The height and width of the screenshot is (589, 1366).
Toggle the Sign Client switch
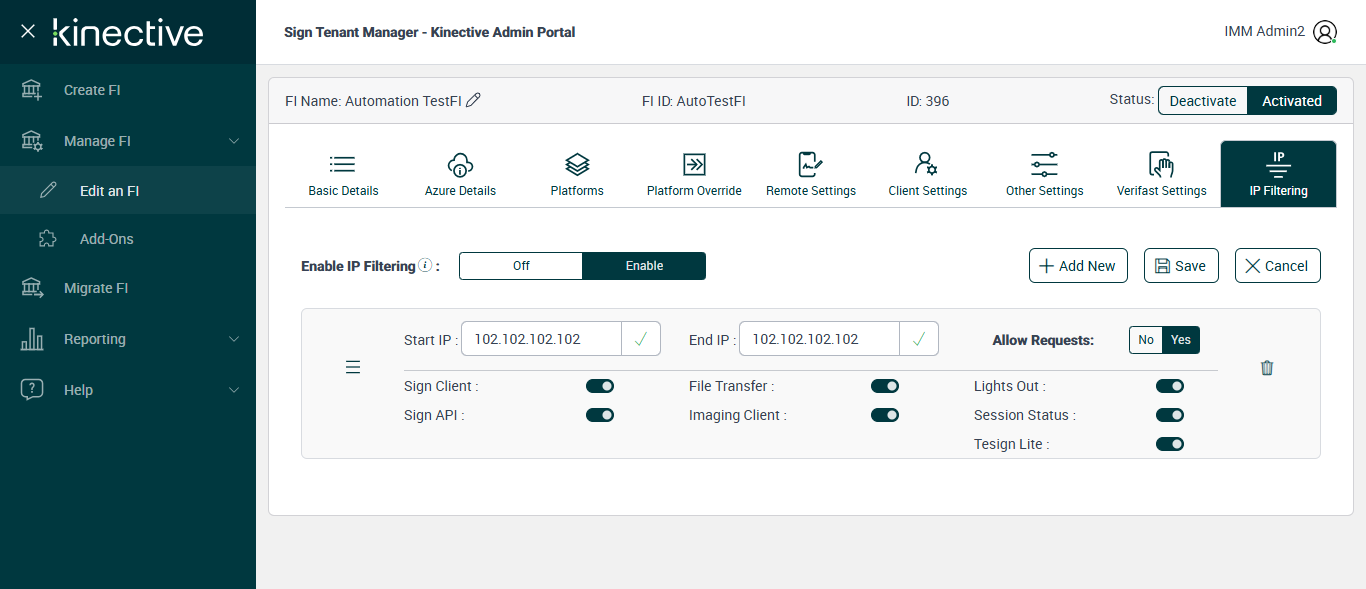coord(600,386)
